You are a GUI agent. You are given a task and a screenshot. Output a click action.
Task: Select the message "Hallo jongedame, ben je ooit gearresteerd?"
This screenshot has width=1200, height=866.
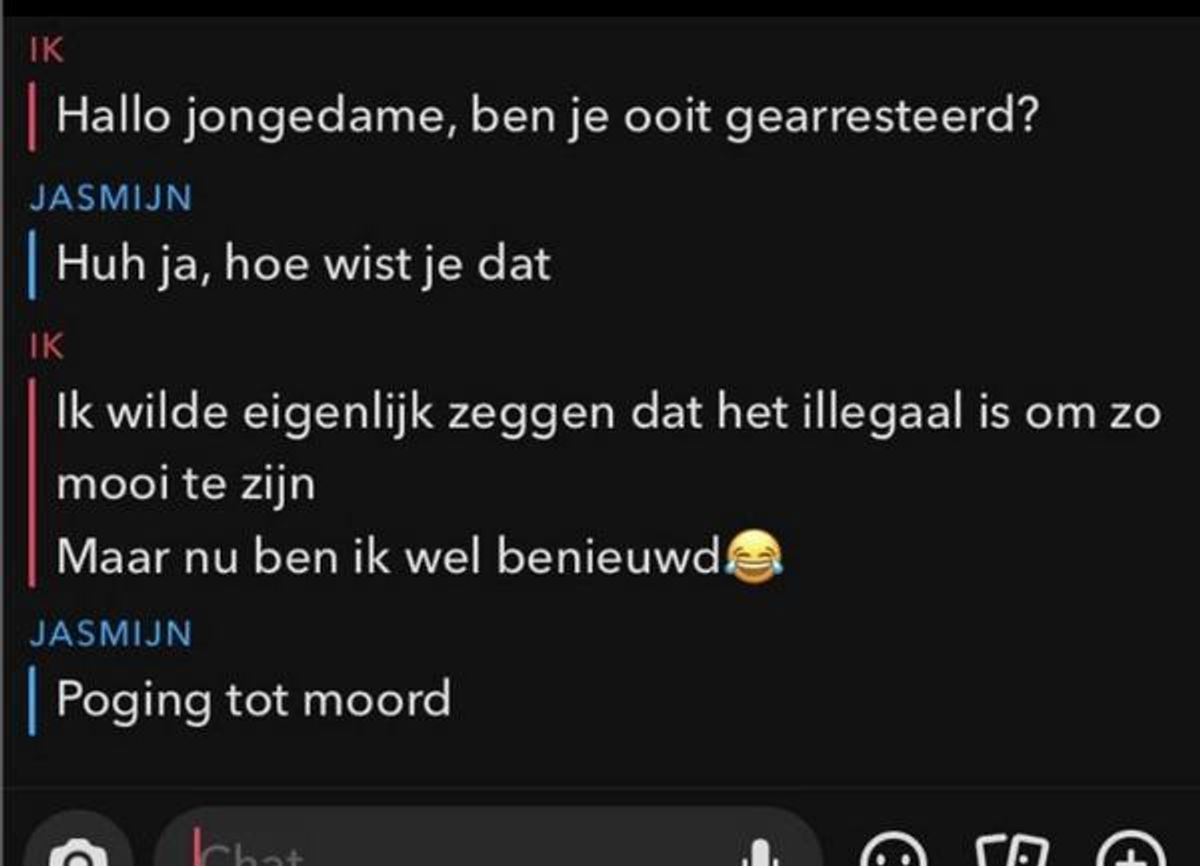(x=548, y=120)
